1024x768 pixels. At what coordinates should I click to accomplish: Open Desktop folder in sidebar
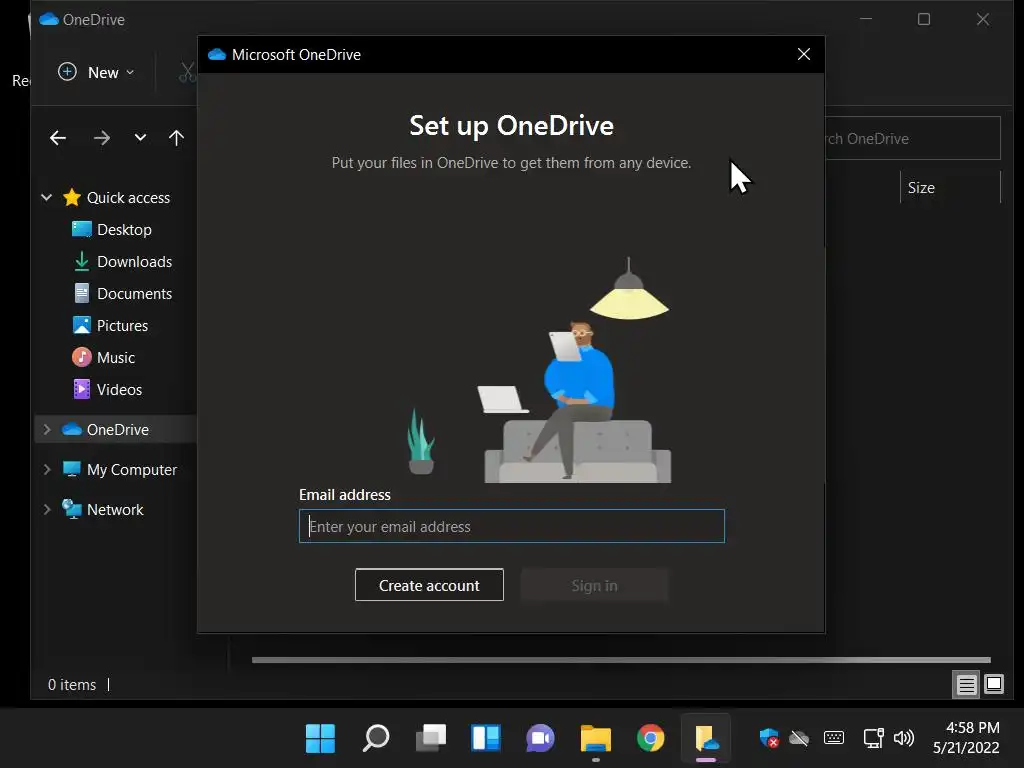coord(124,230)
